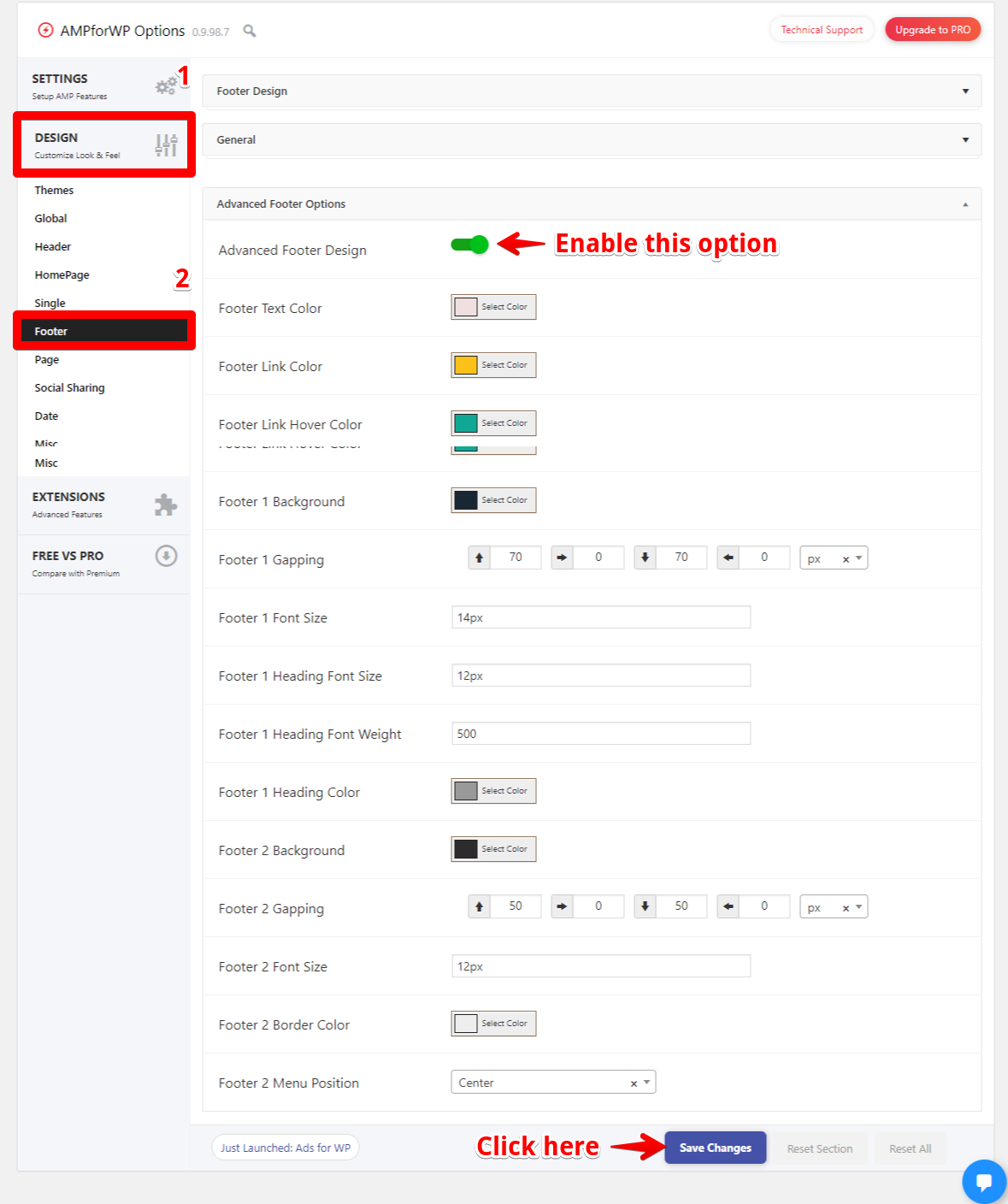Select the Date submenu item
This screenshot has width=1008, height=1204.
pyautogui.click(x=46, y=416)
